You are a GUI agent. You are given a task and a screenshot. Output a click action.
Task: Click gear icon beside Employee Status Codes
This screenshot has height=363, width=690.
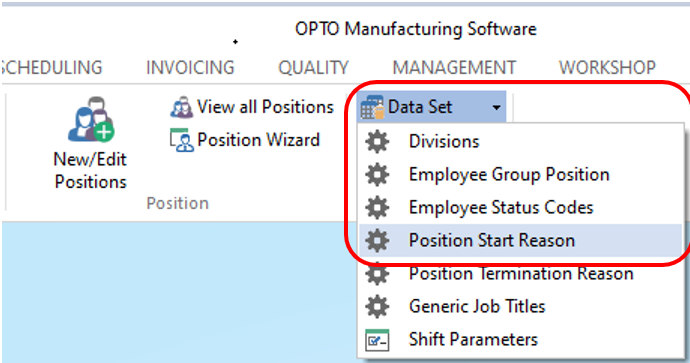coord(377,208)
